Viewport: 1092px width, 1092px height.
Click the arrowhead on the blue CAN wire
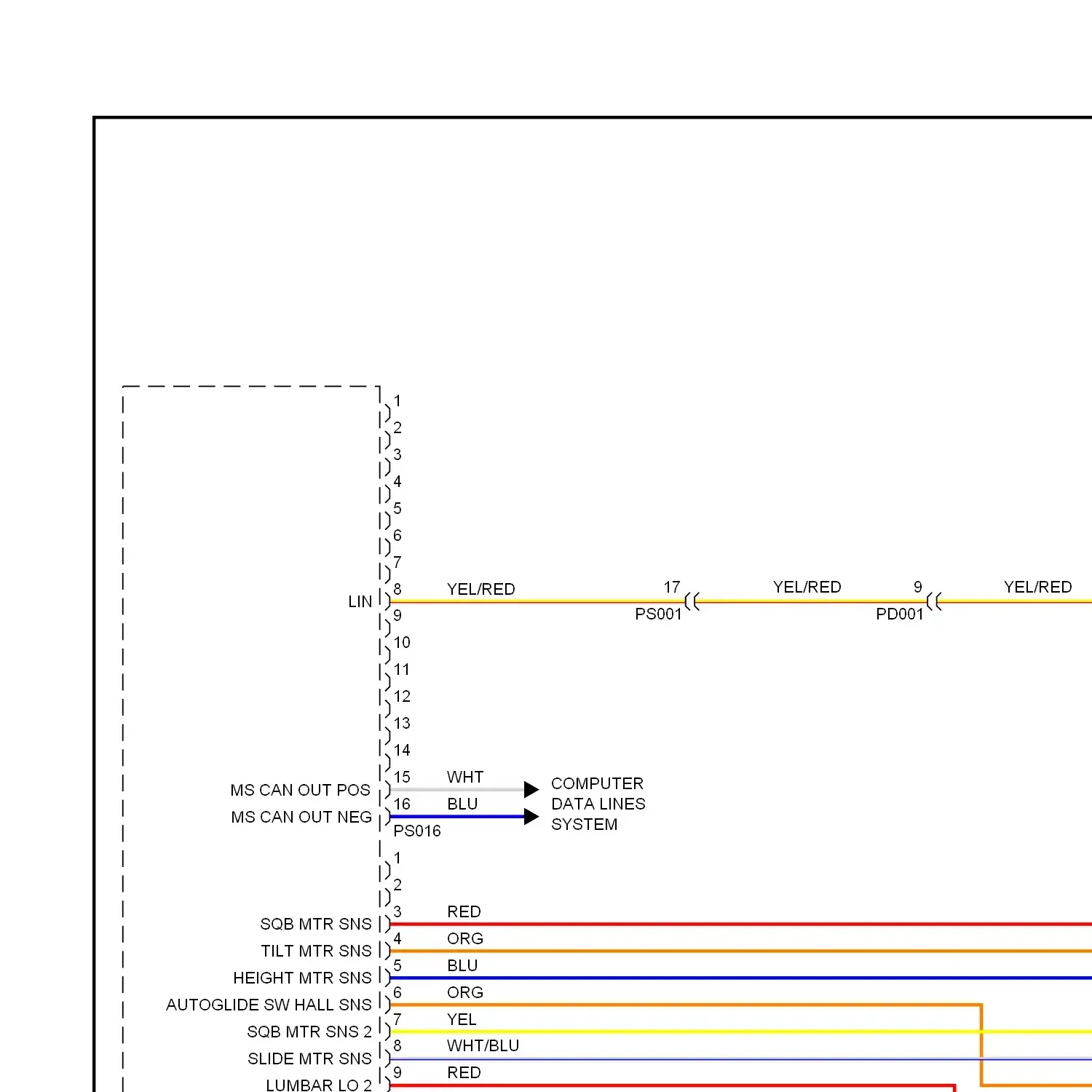(x=531, y=817)
